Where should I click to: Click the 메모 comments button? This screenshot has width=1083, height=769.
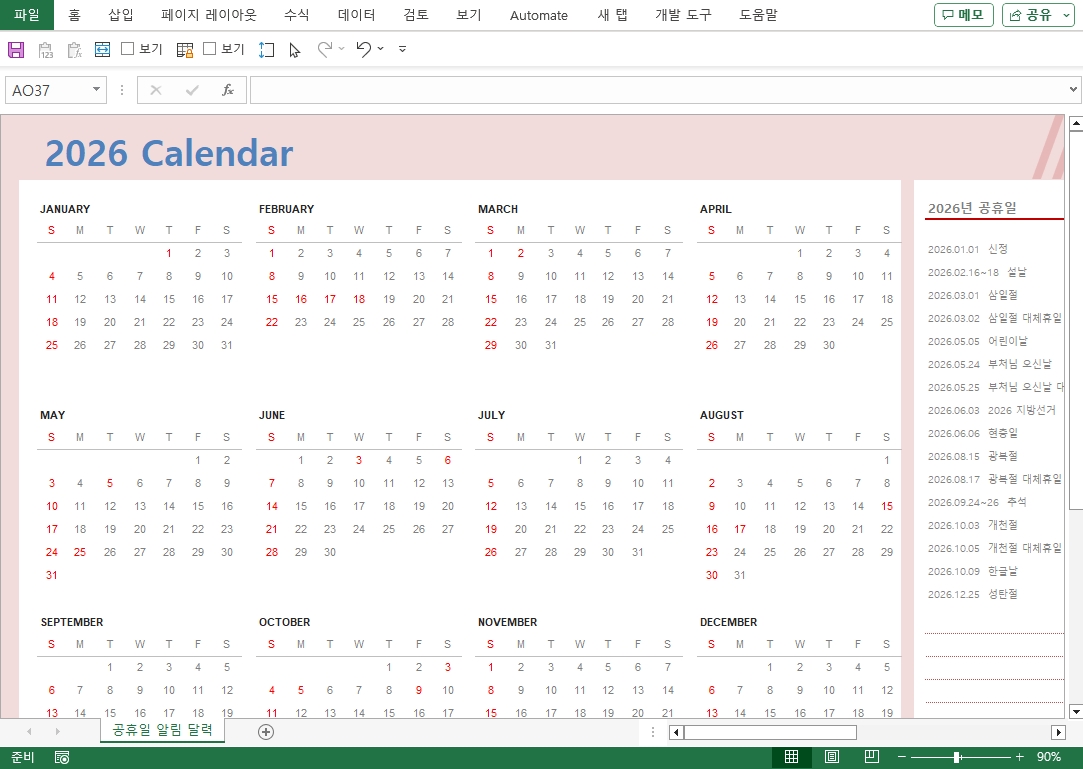(x=964, y=15)
